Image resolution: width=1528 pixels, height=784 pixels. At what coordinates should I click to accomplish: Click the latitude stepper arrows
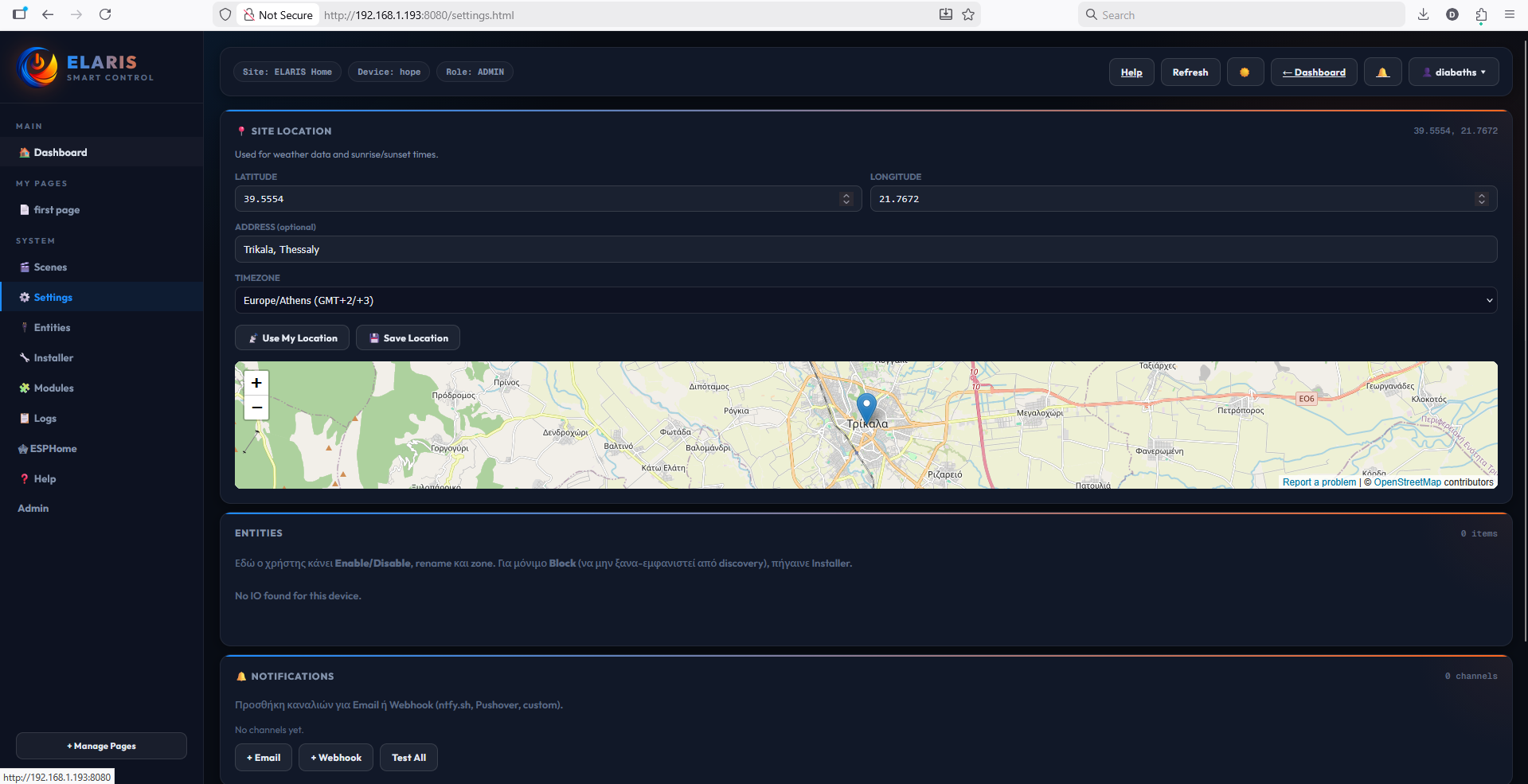pos(846,199)
